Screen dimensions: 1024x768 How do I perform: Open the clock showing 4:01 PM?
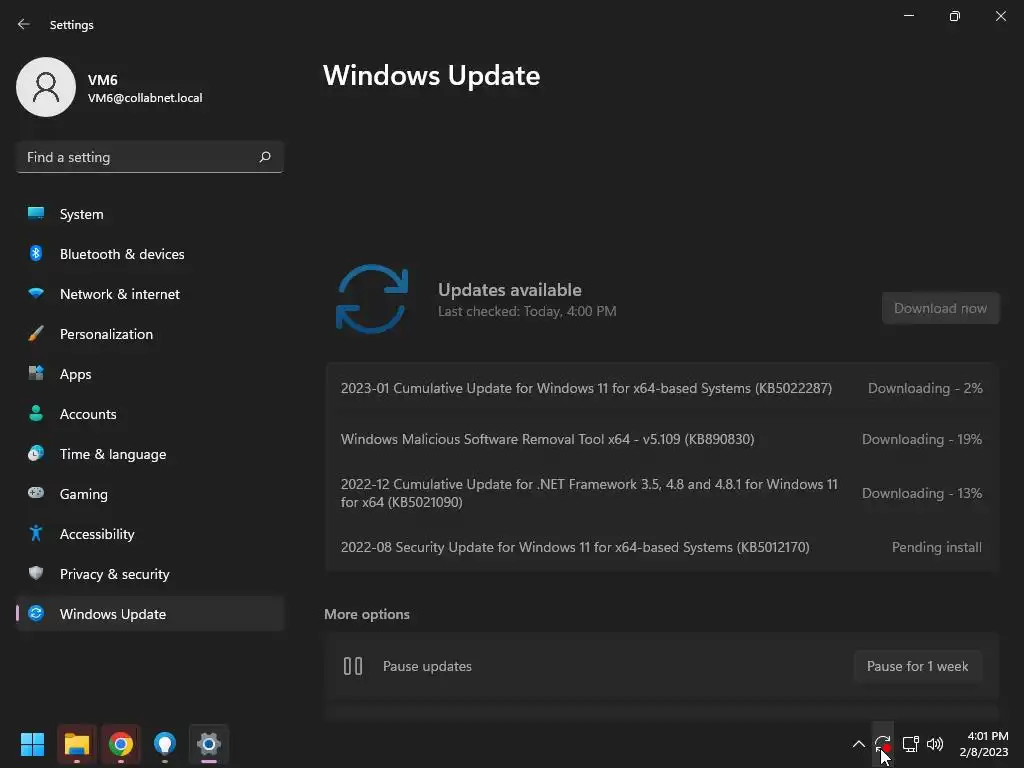(x=984, y=744)
